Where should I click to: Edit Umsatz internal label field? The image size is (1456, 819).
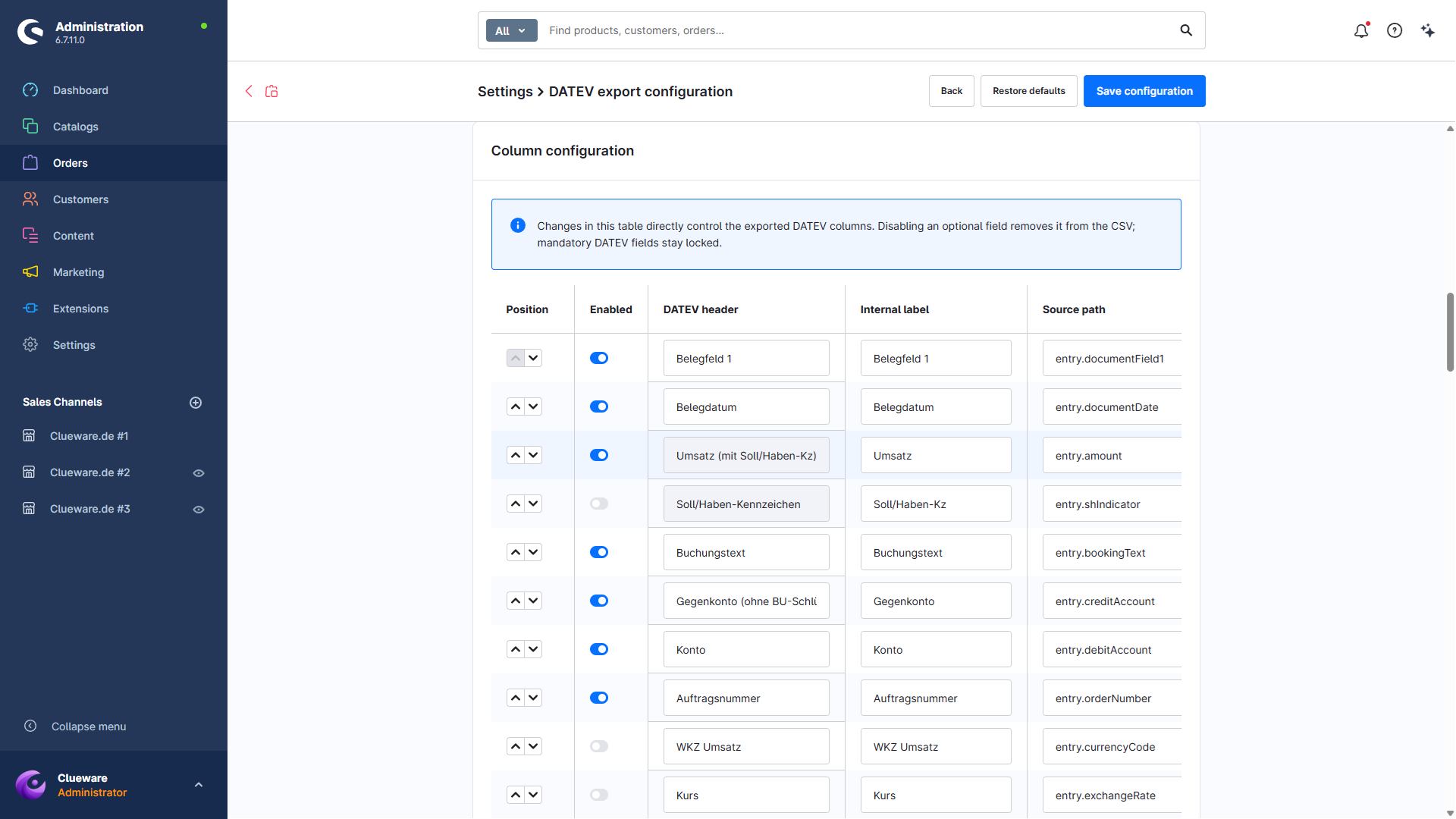[x=936, y=455]
